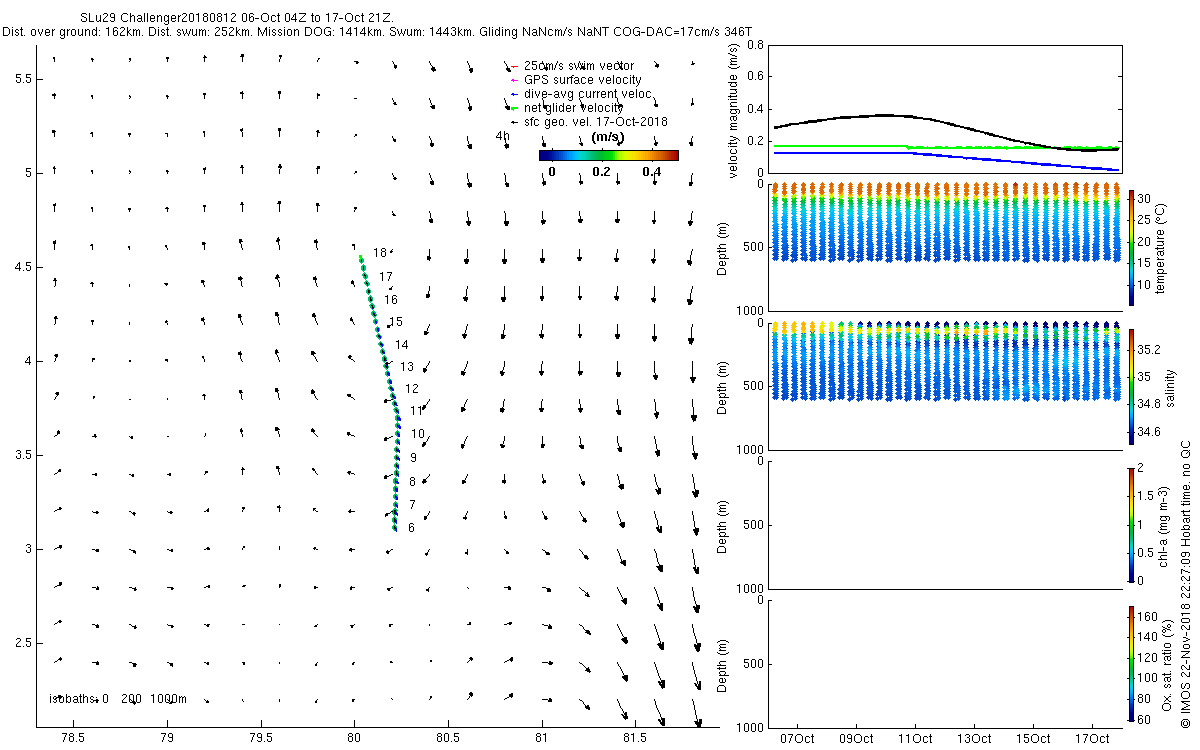Click the temperature depth profile panel

[x=946, y=247]
